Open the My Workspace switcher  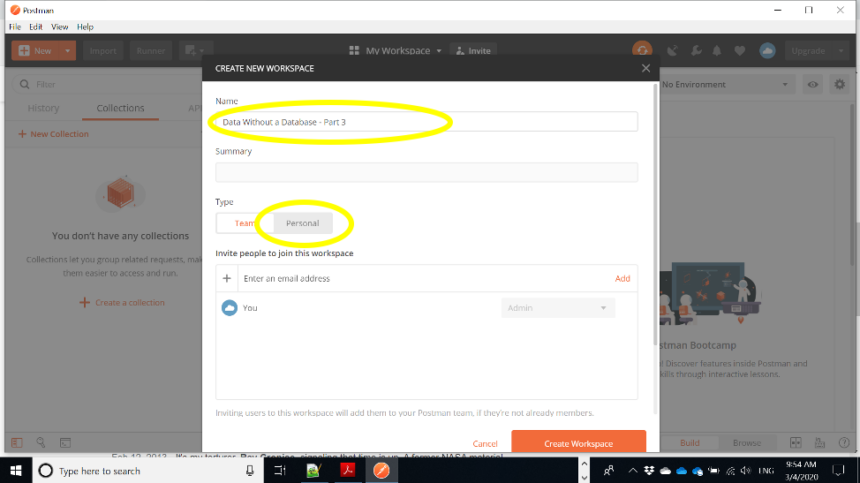point(395,50)
